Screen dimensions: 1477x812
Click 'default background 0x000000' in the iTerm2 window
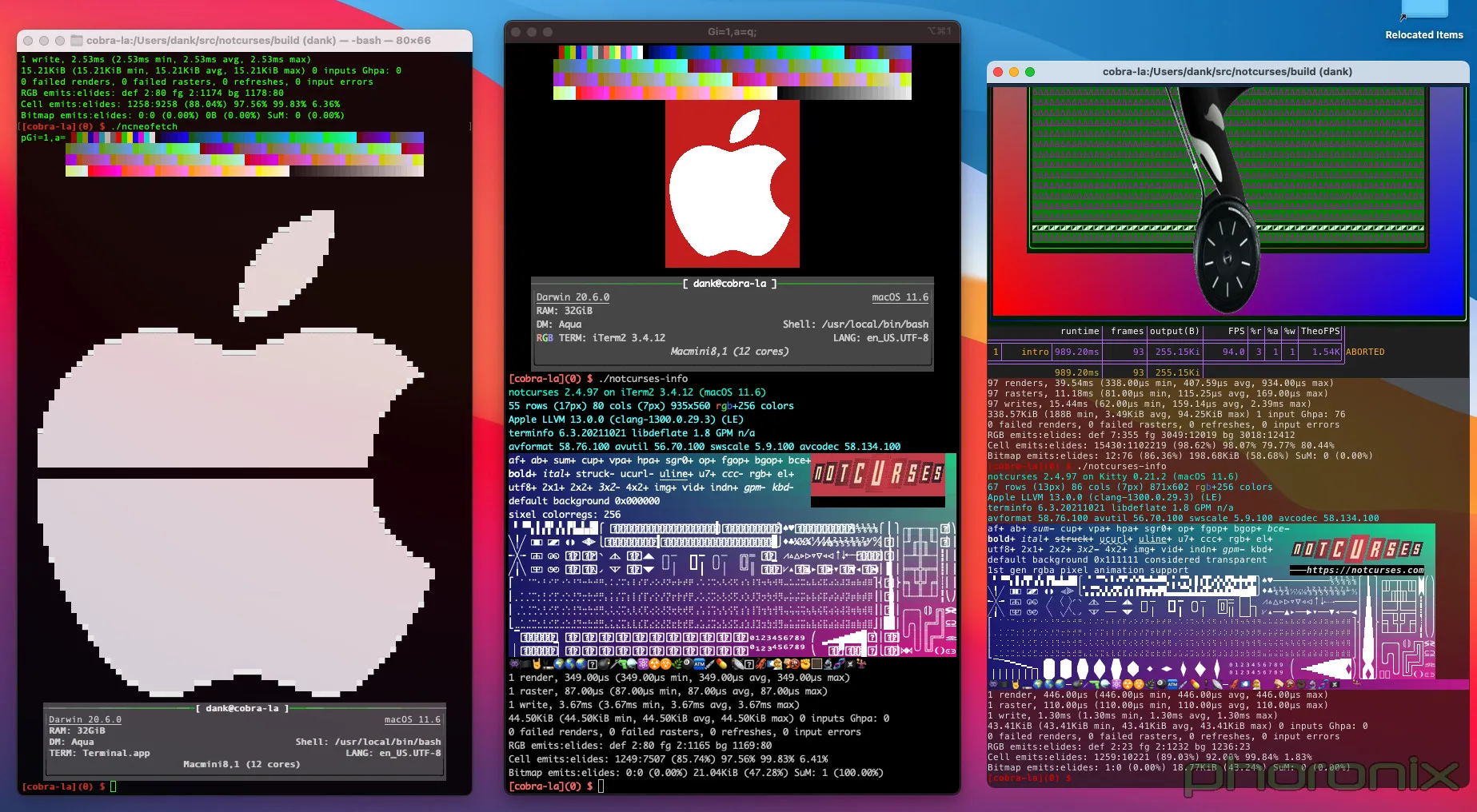[x=584, y=500]
